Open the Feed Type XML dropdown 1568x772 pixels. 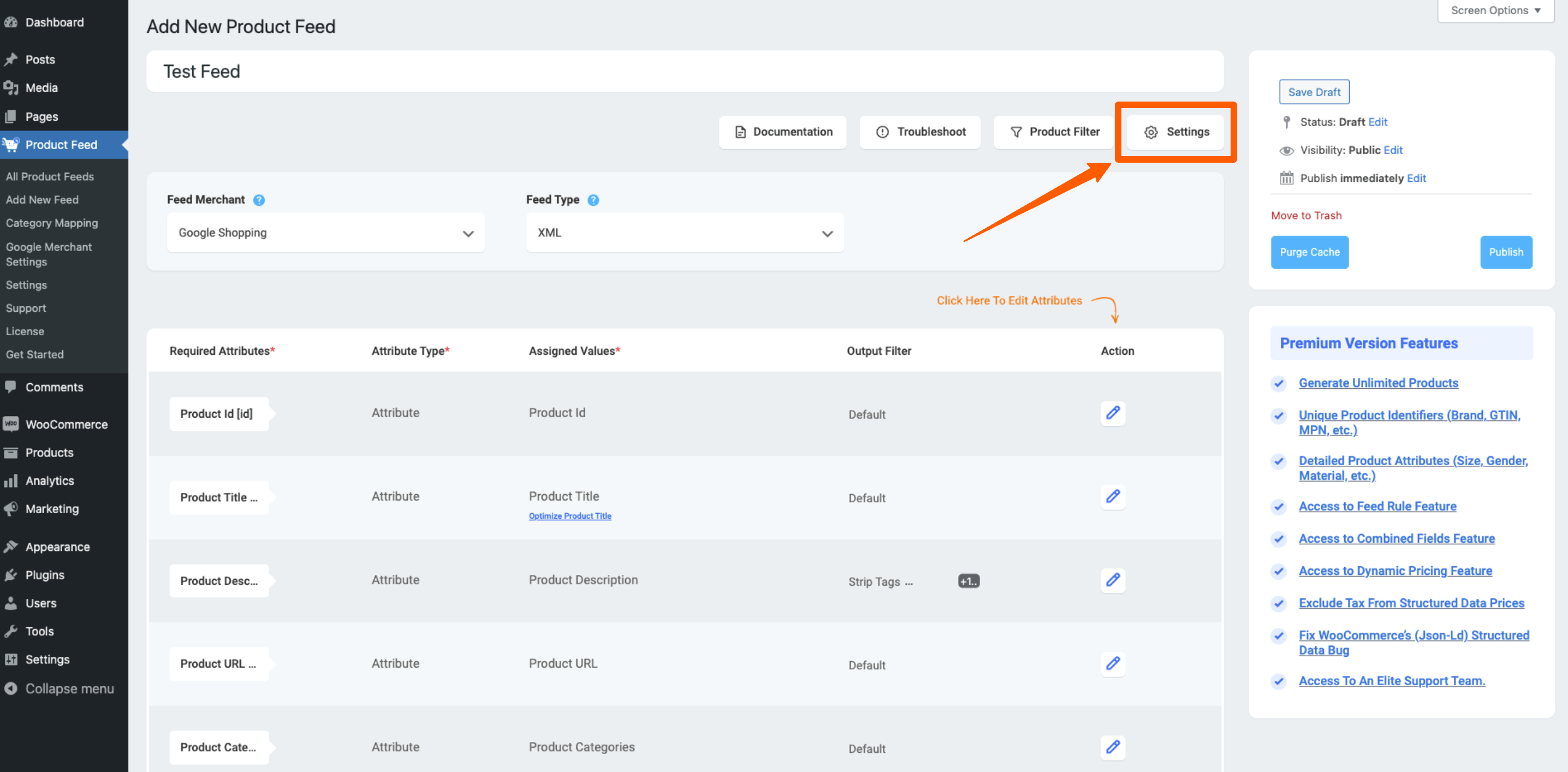(685, 233)
